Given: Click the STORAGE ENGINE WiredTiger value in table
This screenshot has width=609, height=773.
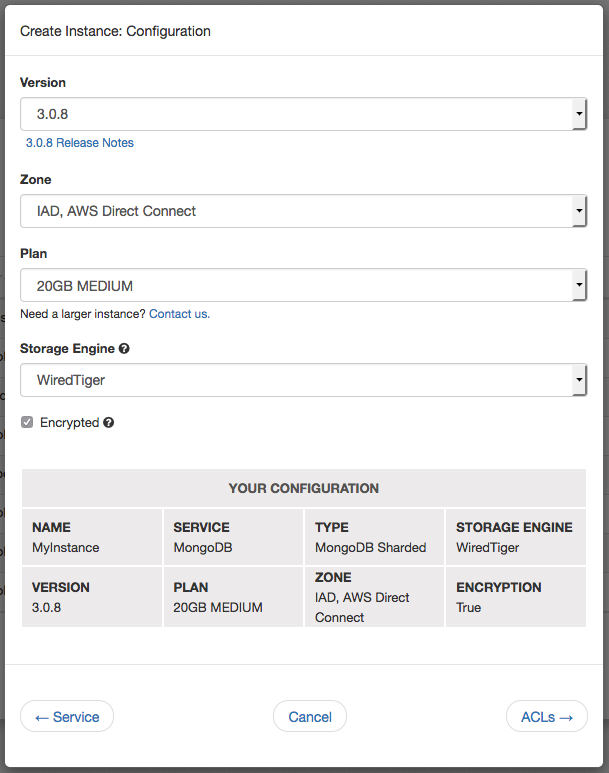Looking at the screenshot, I should tap(488, 548).
